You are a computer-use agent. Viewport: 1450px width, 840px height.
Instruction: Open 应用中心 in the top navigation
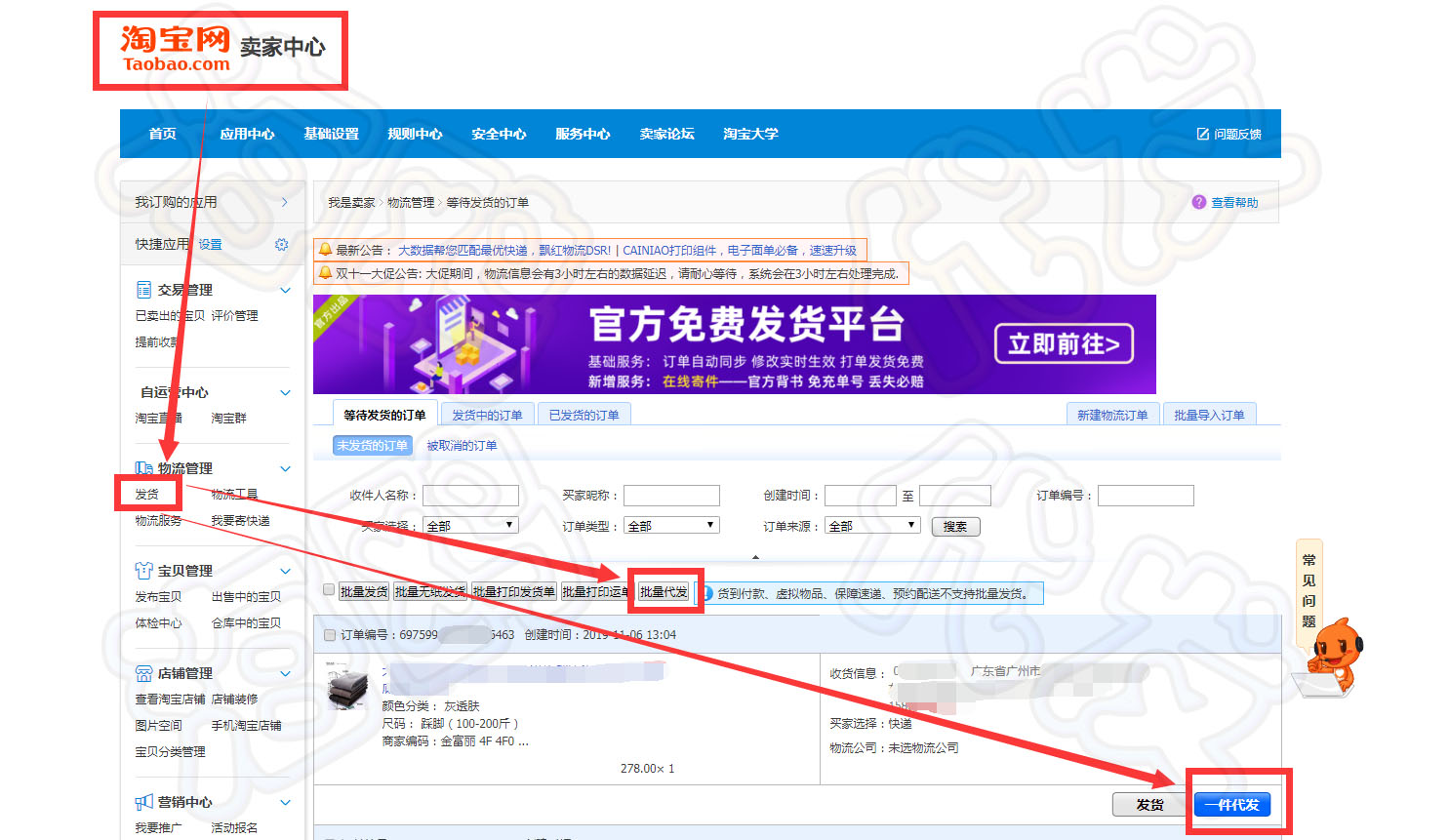[x=247, y=134]
